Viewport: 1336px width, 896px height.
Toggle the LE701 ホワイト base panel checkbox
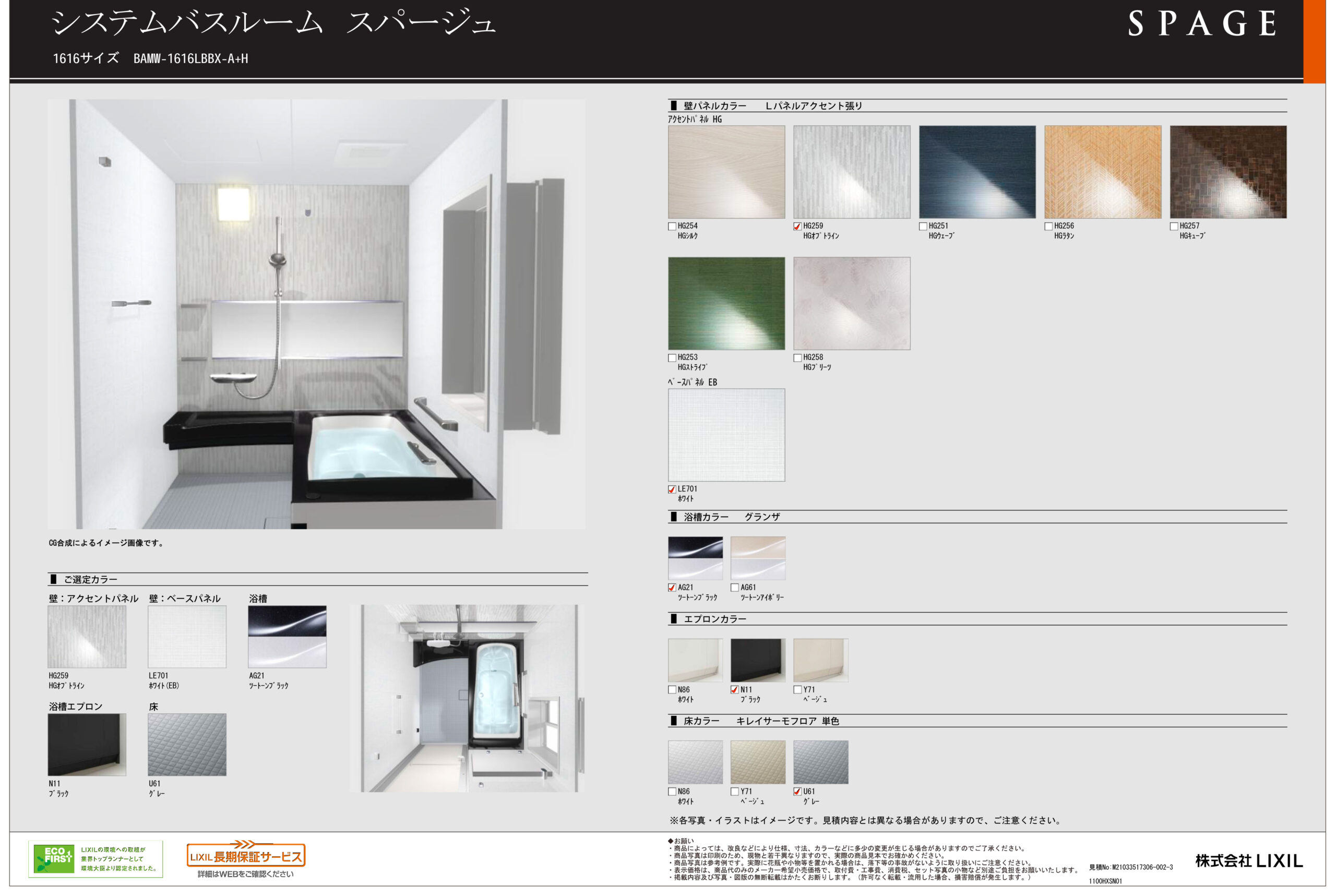pos(672,489)
